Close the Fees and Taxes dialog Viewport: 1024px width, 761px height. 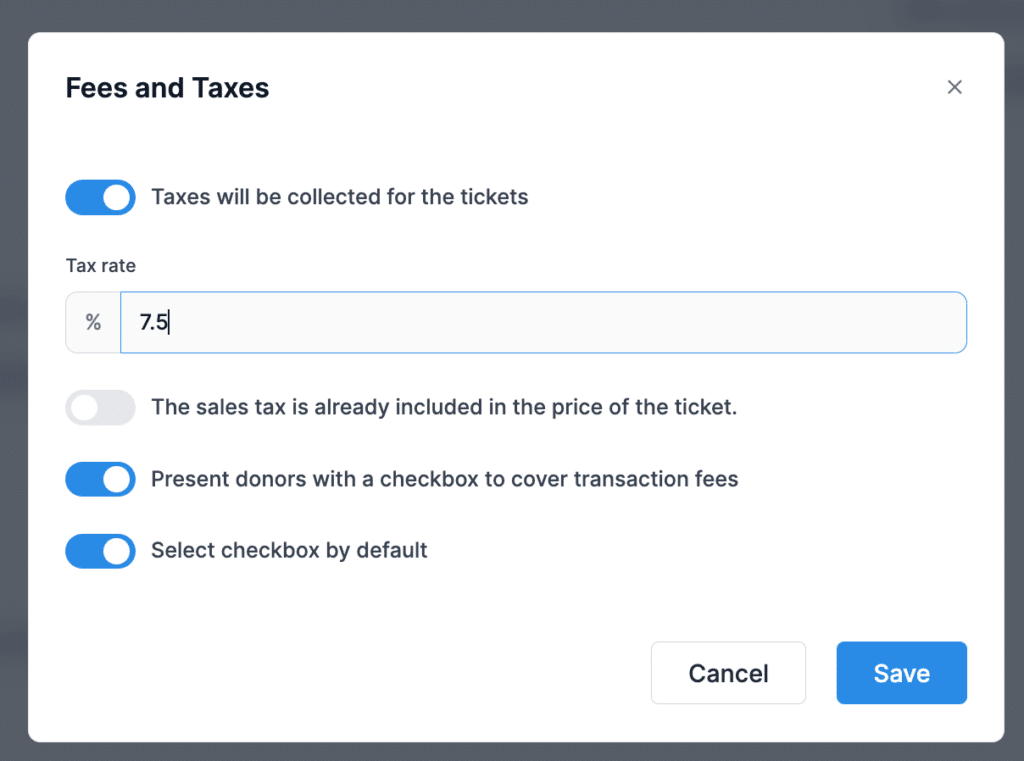pos(954,87)
